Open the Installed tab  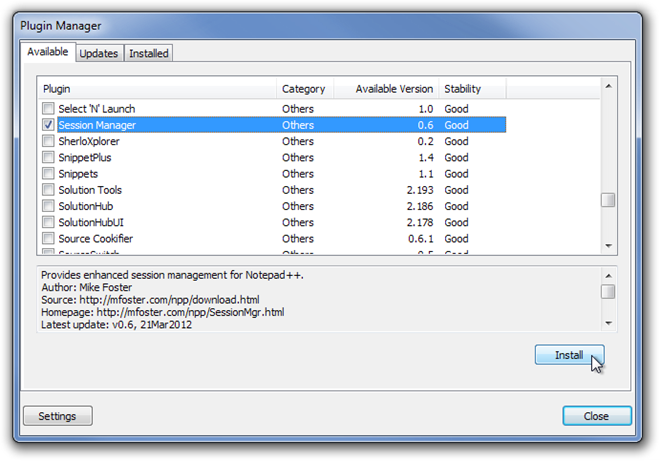click(x=149, y=53)
